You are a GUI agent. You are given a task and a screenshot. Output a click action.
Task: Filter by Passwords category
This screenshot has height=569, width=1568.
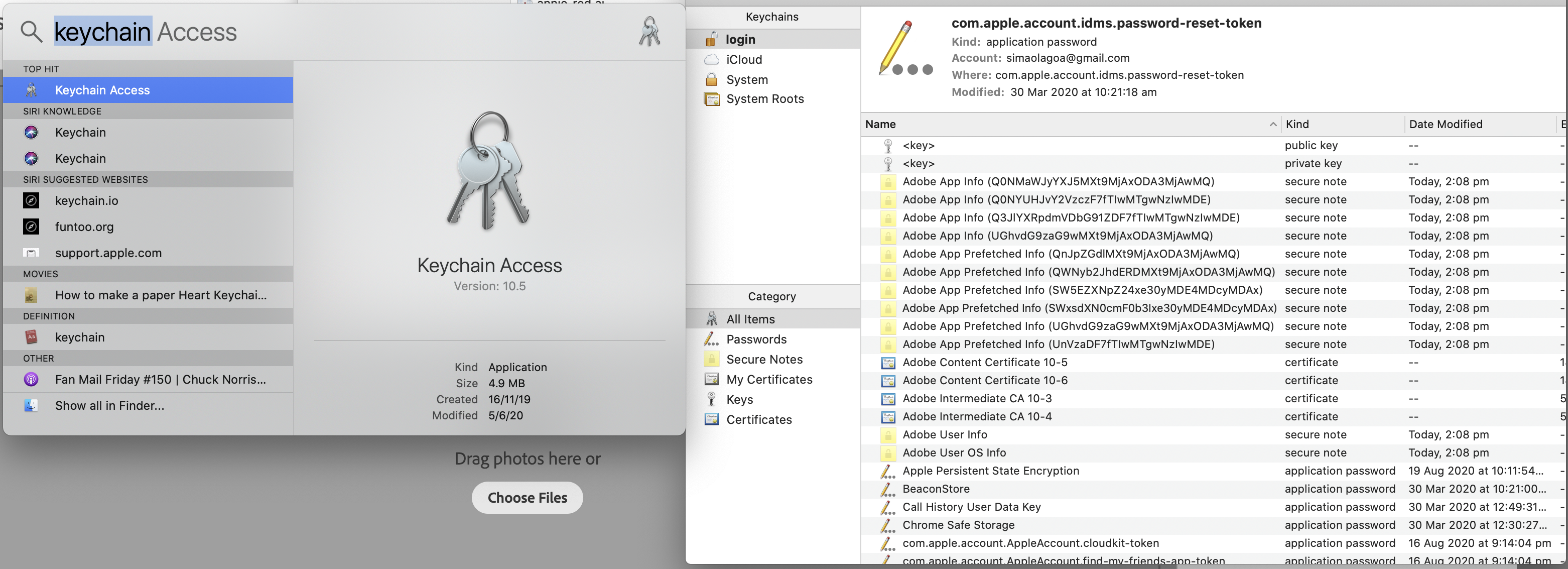(756, 339)
